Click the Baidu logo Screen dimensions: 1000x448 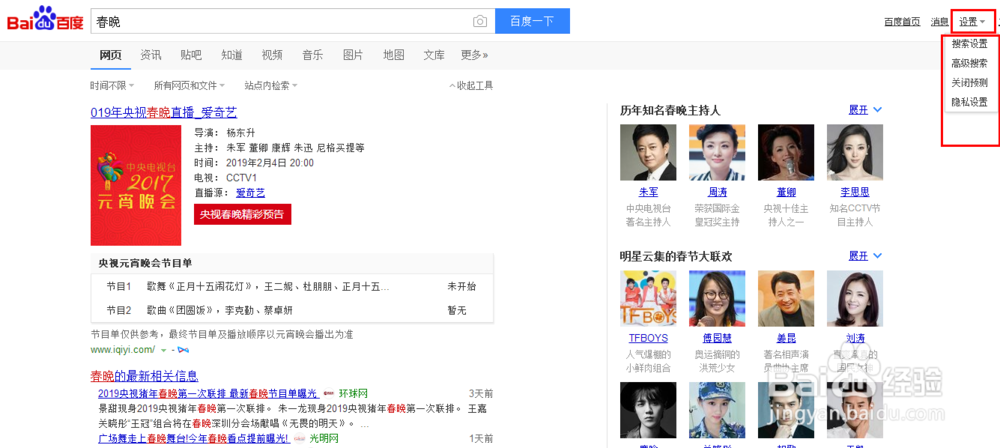point(45,20)
